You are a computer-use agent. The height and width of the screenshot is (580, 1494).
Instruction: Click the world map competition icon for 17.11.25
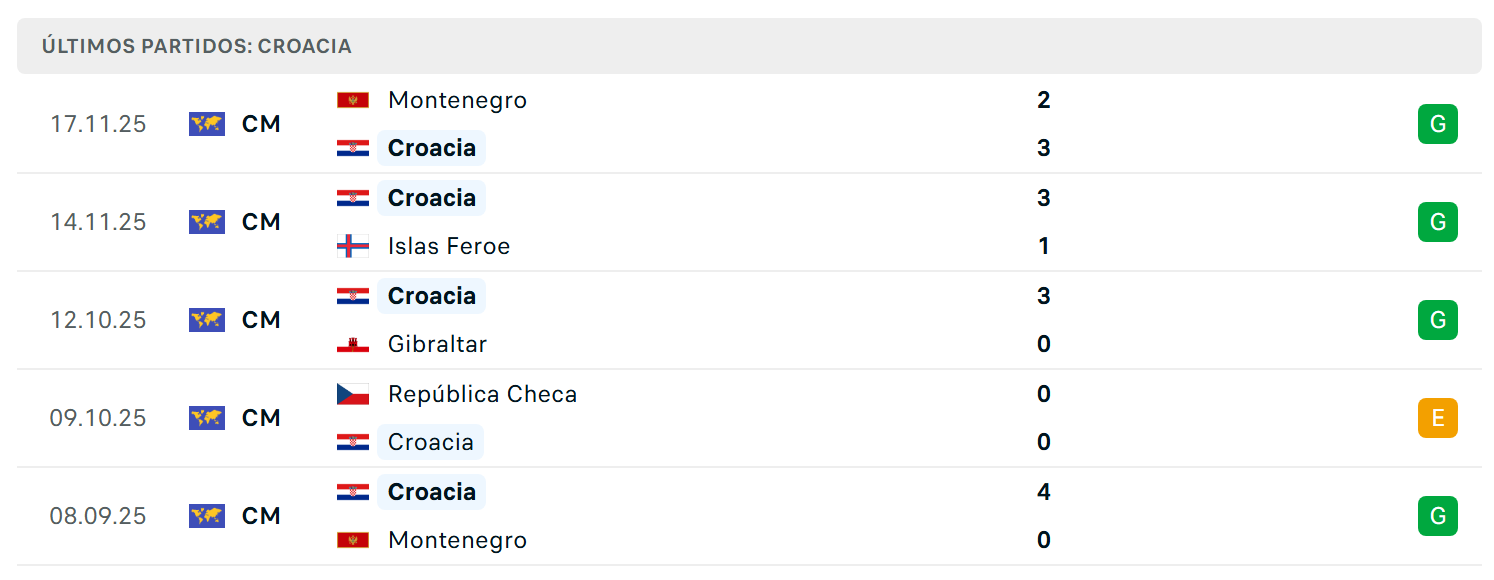pos(207,124)
